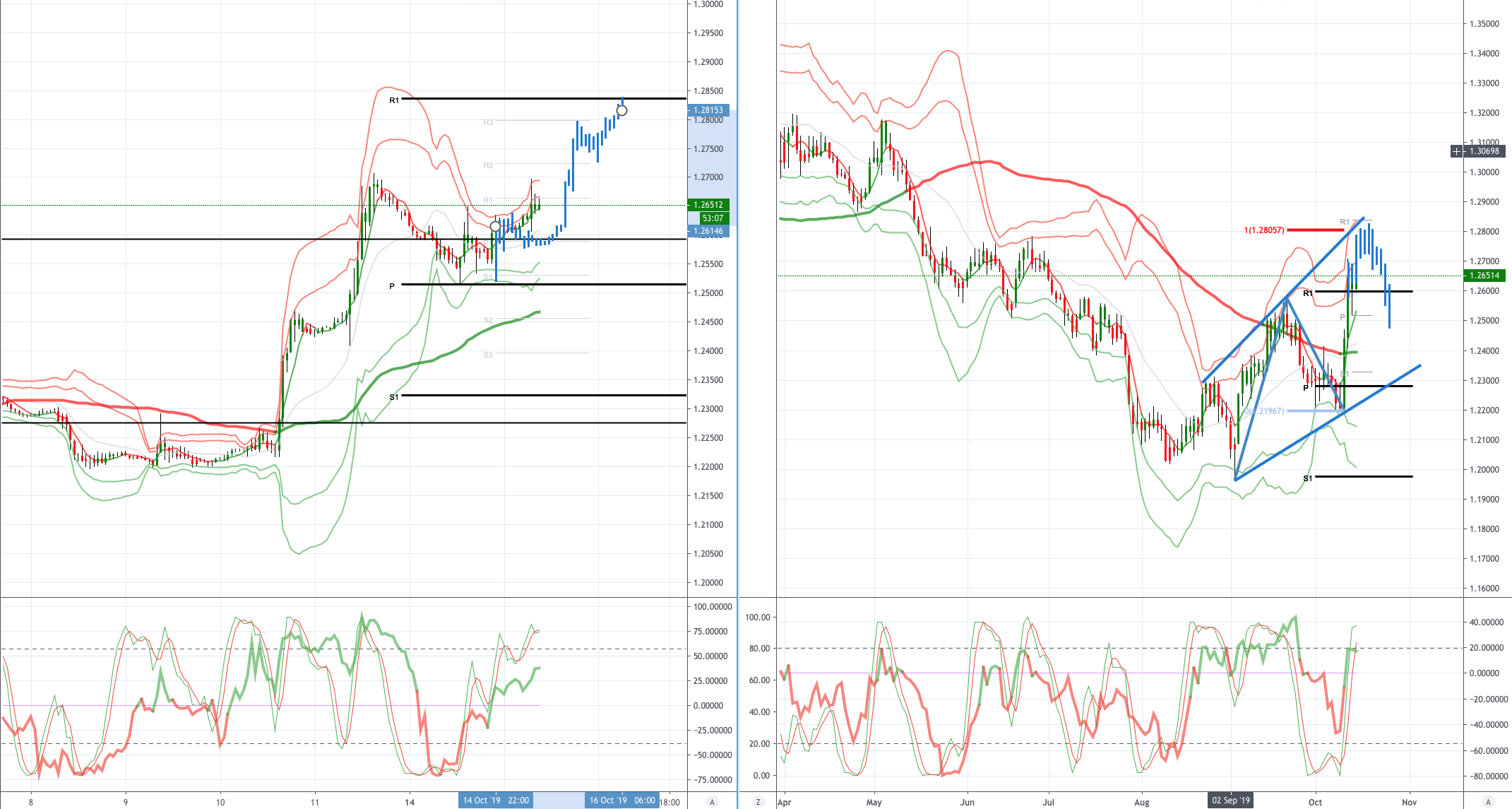Click the 1.30000 tick on left price axis
This screenshot has height=809, width=1512.
coord(708,4)
